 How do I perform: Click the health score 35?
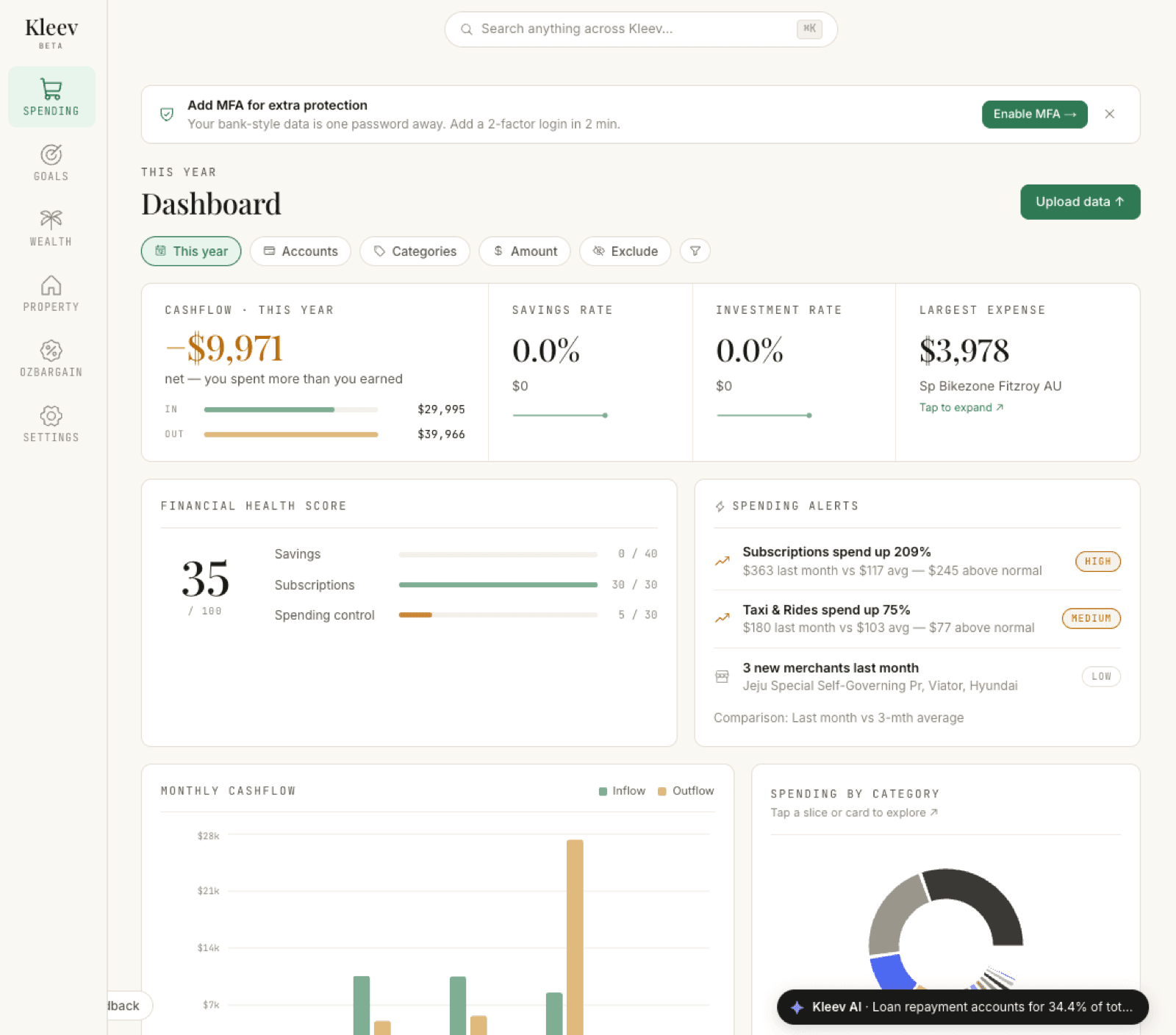(x=205, y=579)
